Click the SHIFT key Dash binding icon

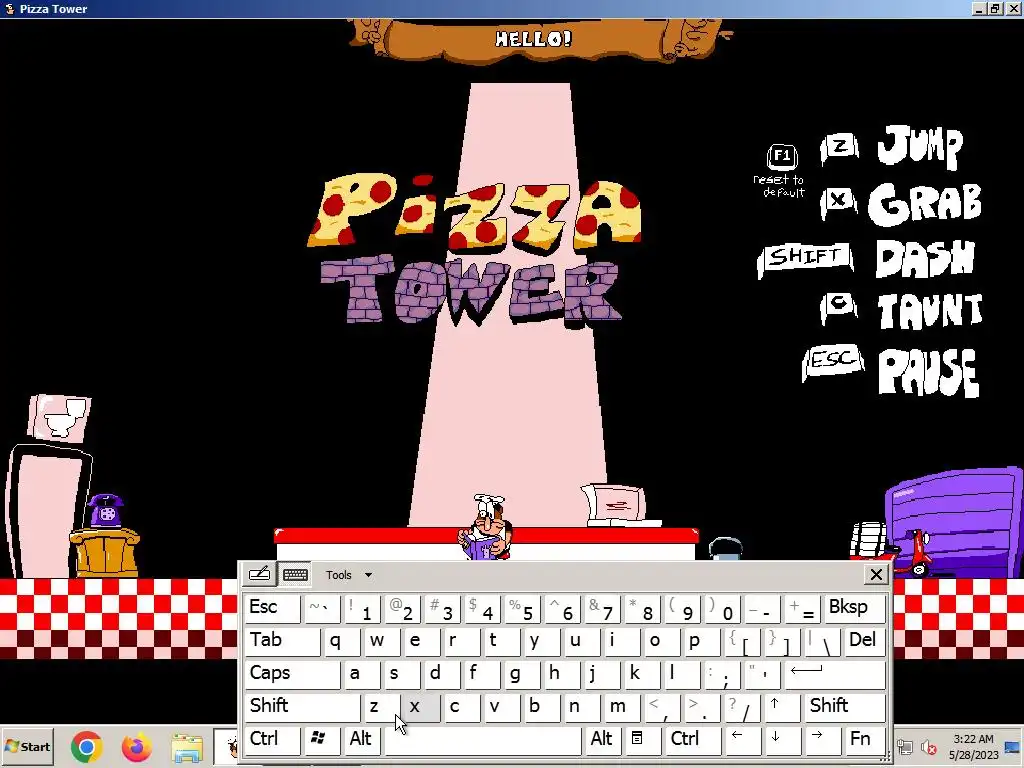pos(805,259)
